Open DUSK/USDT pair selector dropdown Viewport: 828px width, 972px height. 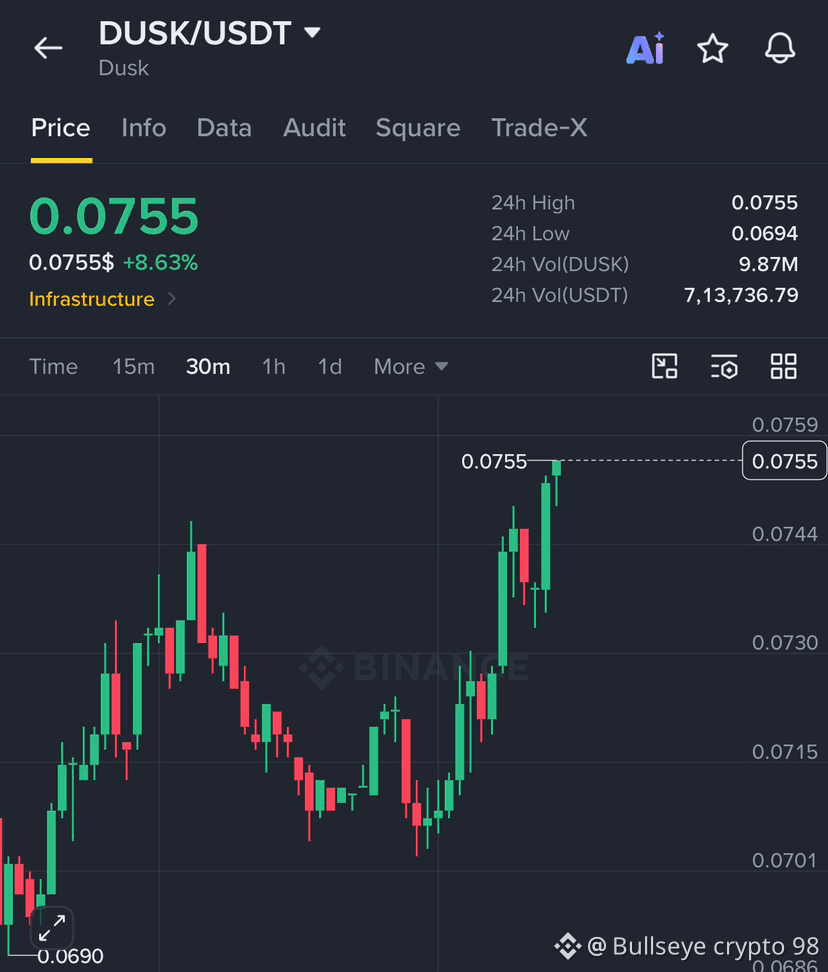312,32
